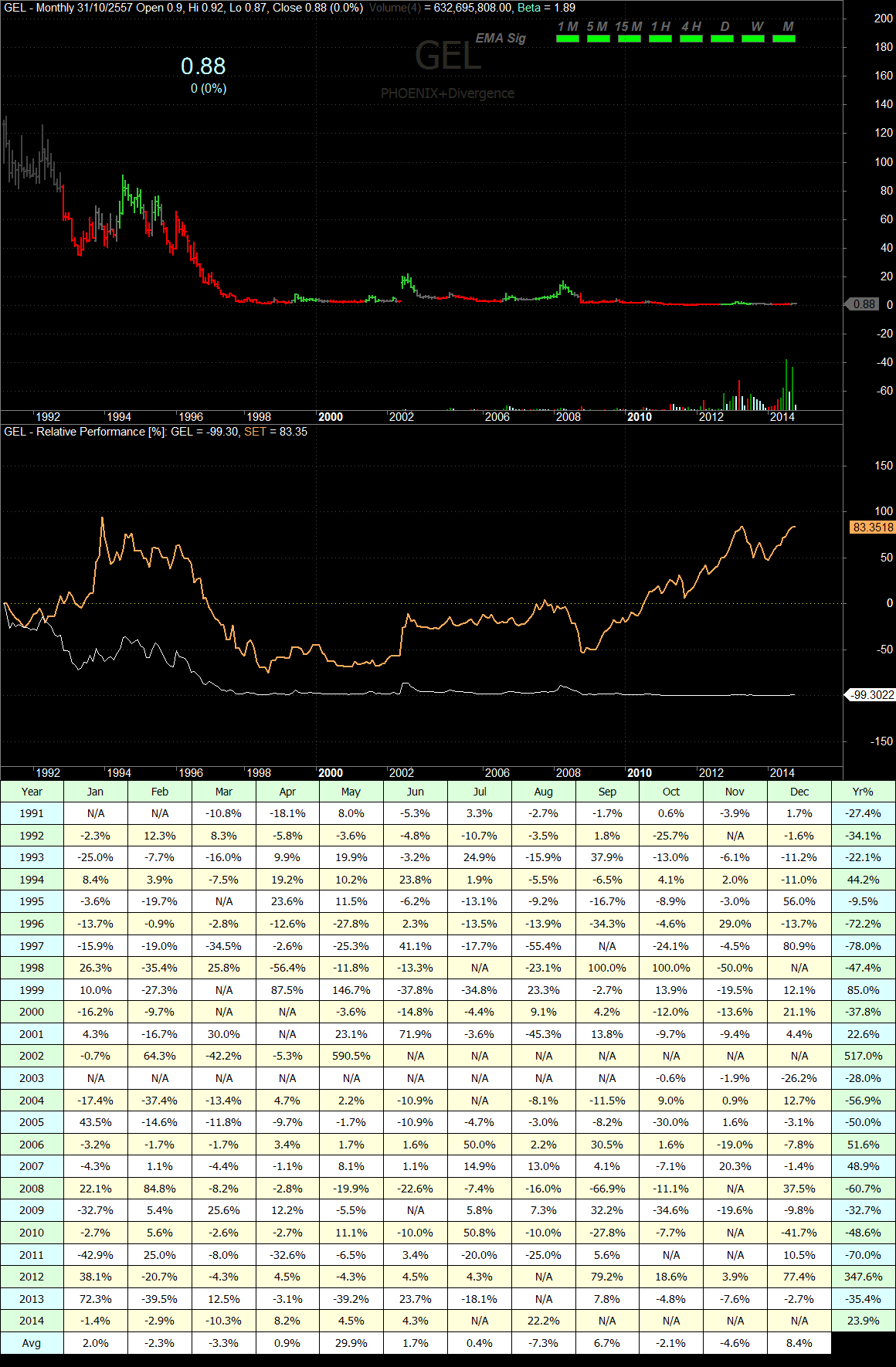Click the 347.6% yearly cell for 2012

pos(864,1277)
